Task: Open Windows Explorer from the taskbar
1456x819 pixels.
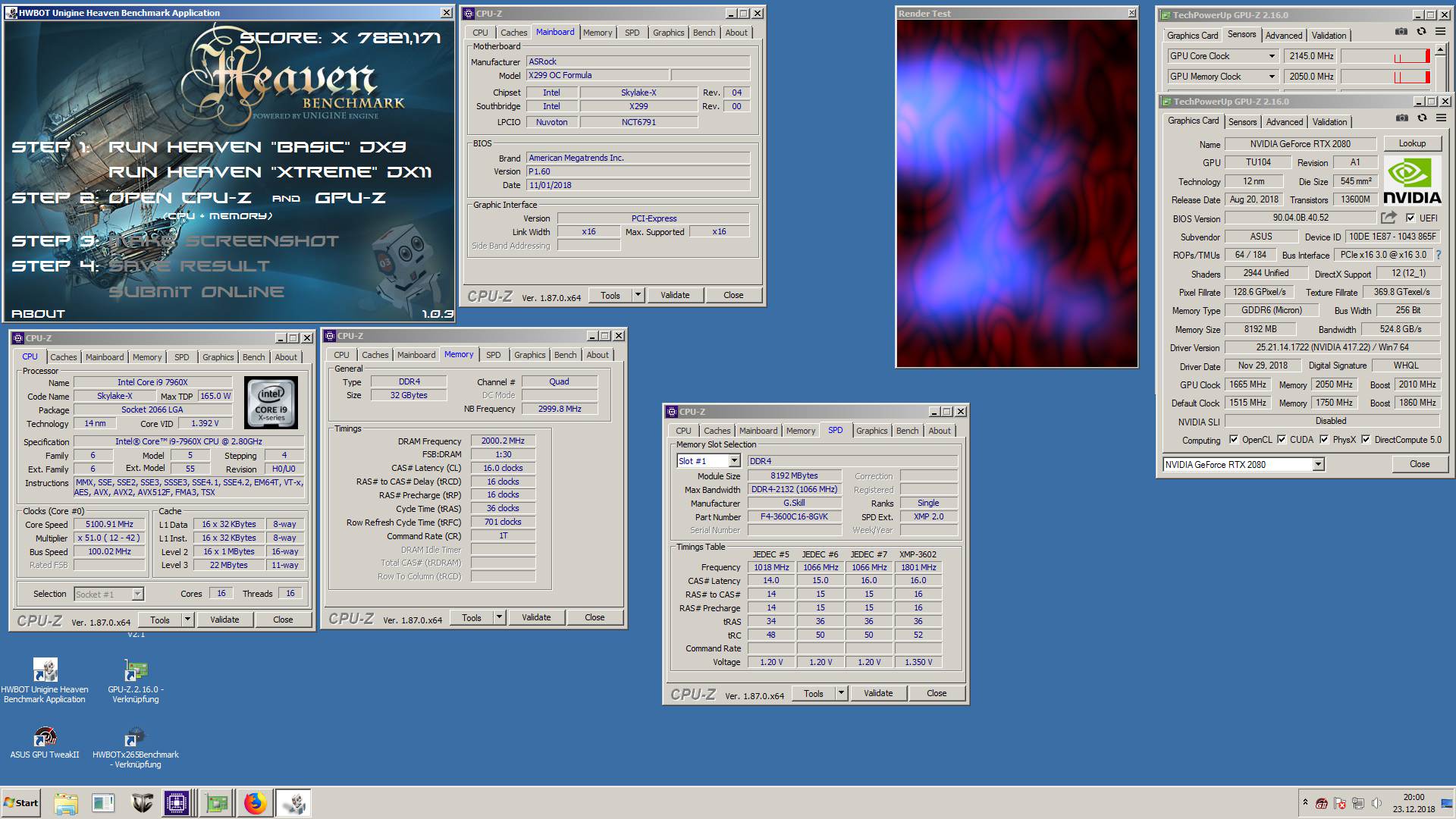Action: 66,803
